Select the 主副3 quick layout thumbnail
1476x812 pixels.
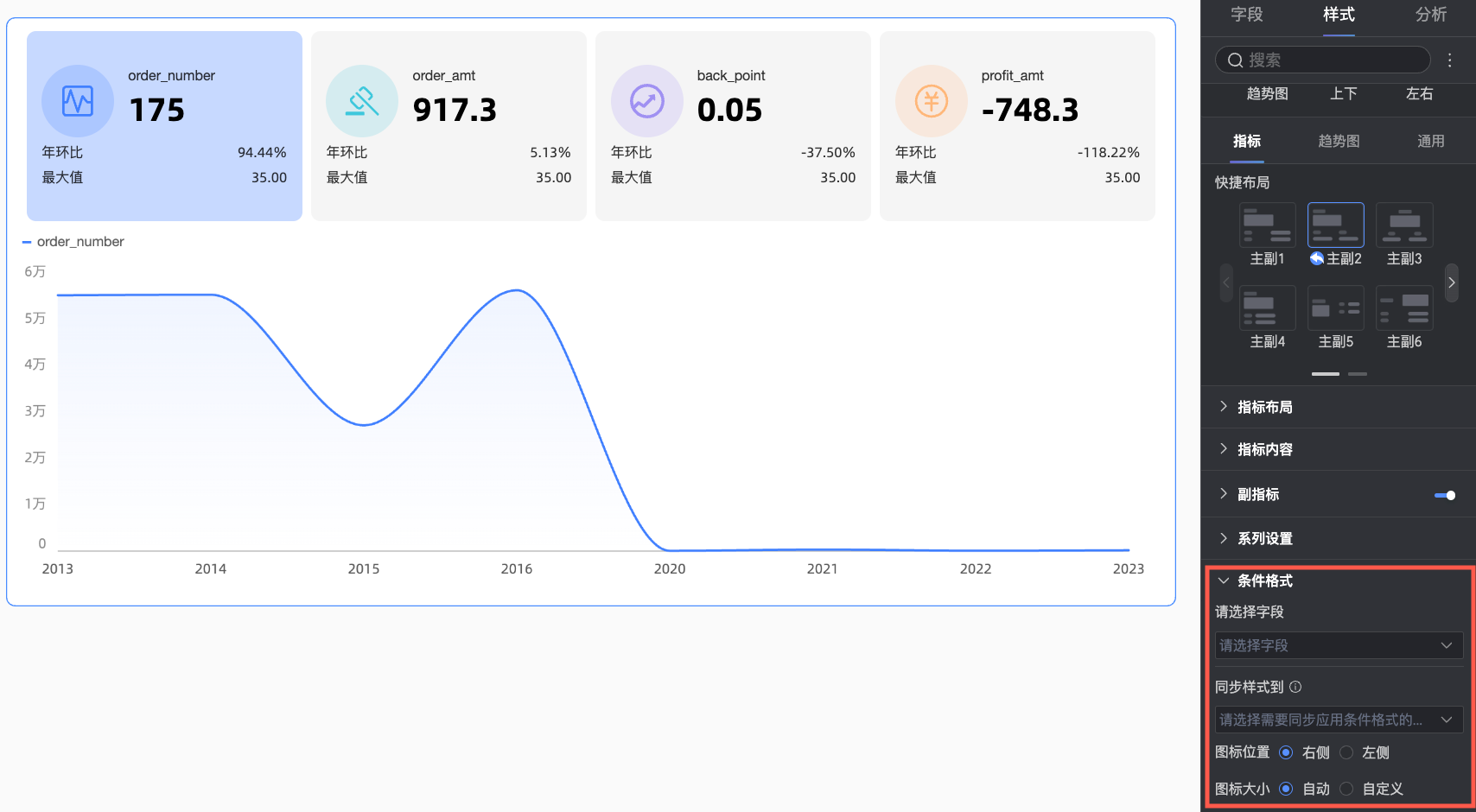pos(1404,225)
